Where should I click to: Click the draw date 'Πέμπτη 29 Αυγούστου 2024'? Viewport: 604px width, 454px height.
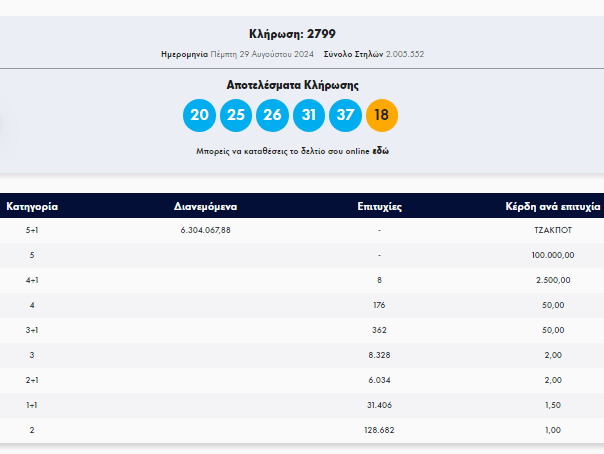[x=262, y=54]
